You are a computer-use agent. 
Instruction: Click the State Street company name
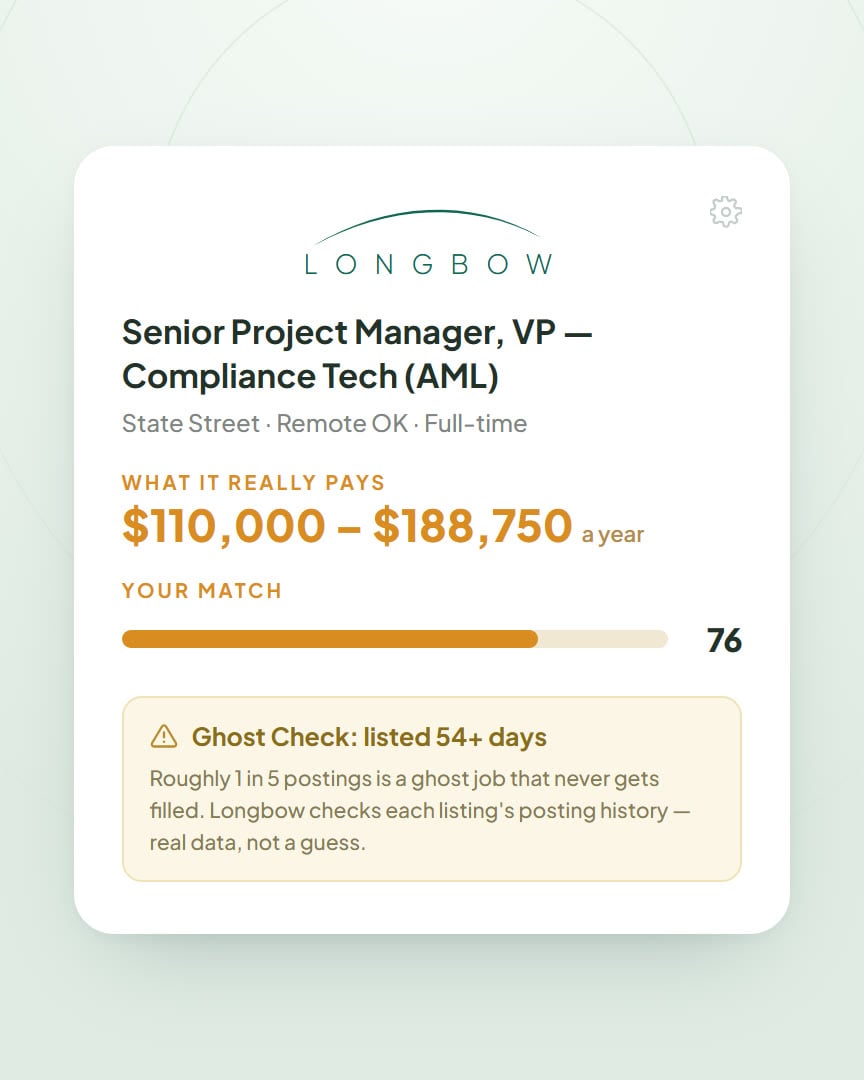click(191, 424)
